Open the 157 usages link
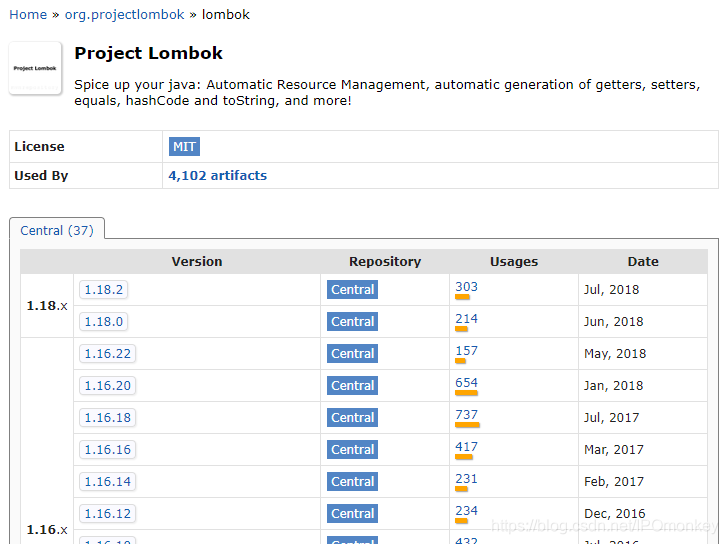Viewport: 728px width, 544px height. coord(466,351)
